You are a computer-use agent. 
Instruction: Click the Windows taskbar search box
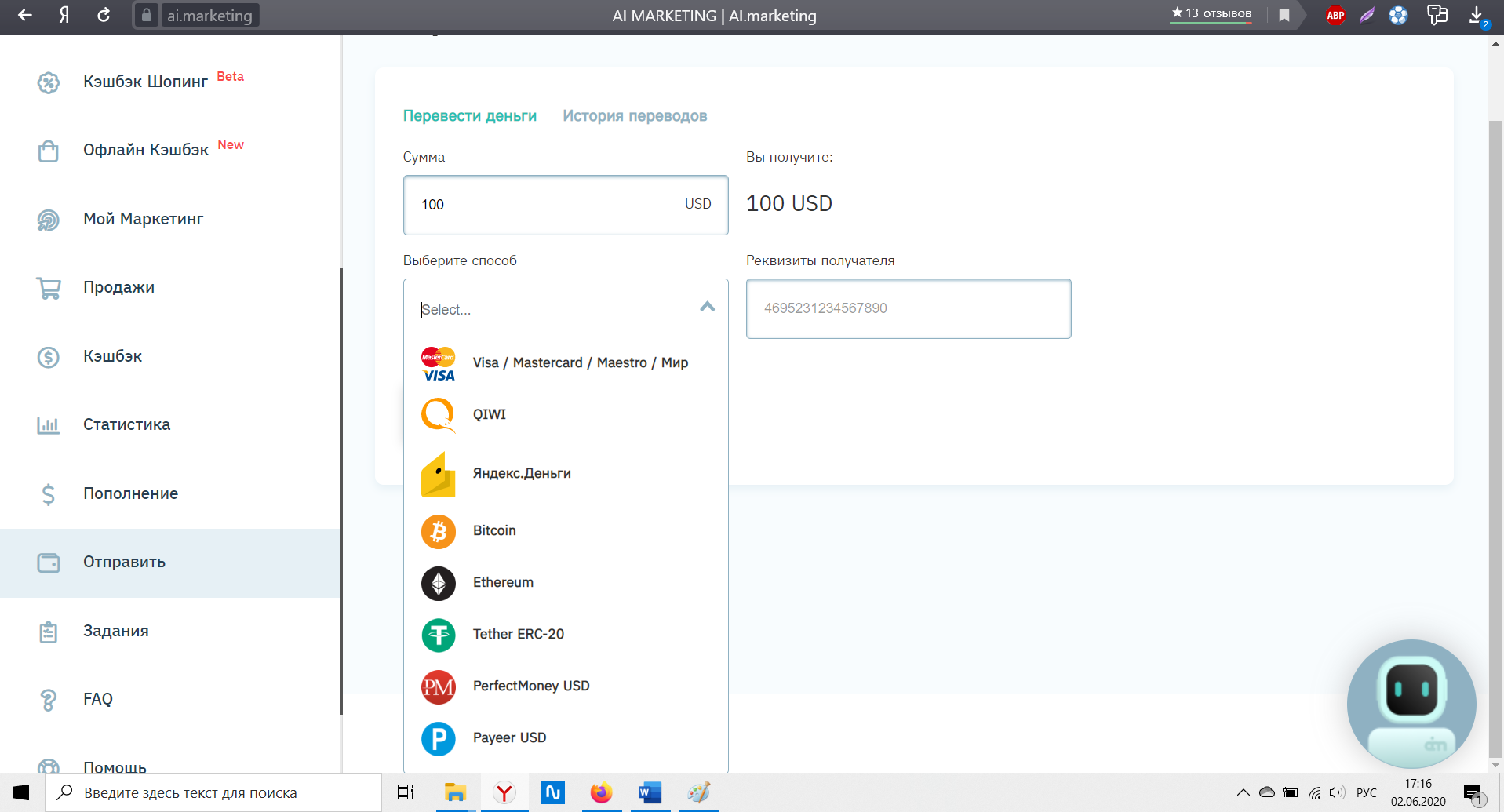(x=213, y=792)
